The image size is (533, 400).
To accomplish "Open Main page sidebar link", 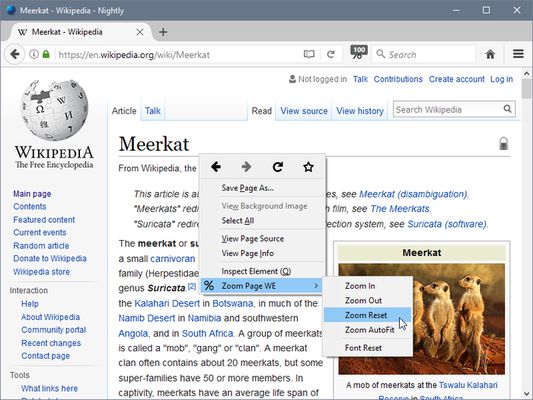I will pyautogui.click(x=32, y=194).
